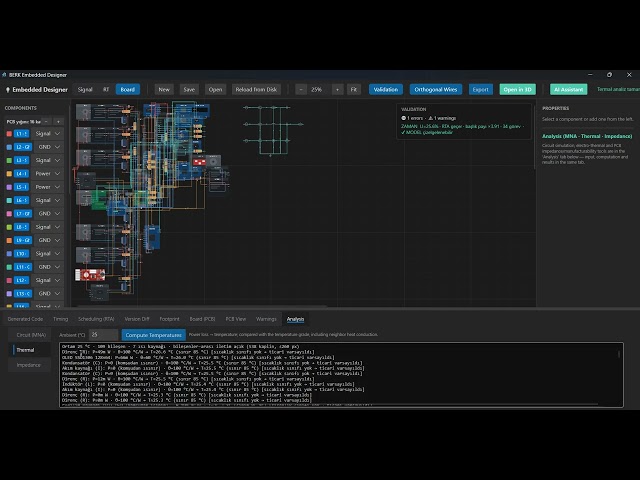Screen dimensions: 640x480
Task: Open the L3 layer type dropdown (Signal)
Action: [x=48, y=160]
